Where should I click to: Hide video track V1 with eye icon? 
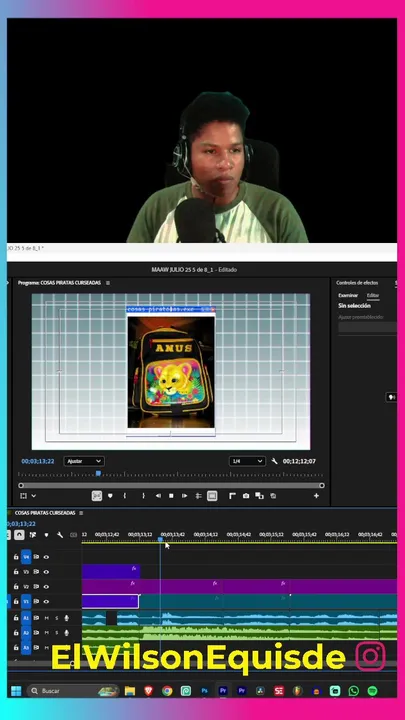46,602
